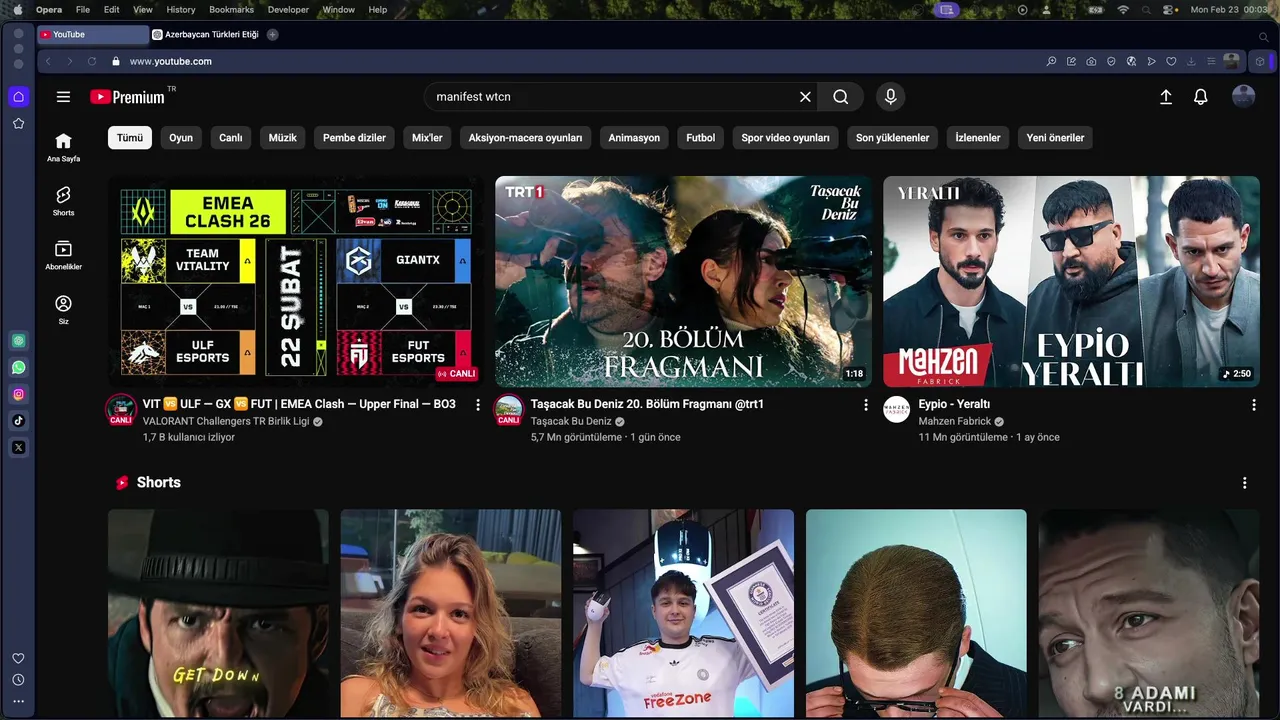Select the Oyun filter chip
Screen dimensions: 1280x720
[181, 138]
